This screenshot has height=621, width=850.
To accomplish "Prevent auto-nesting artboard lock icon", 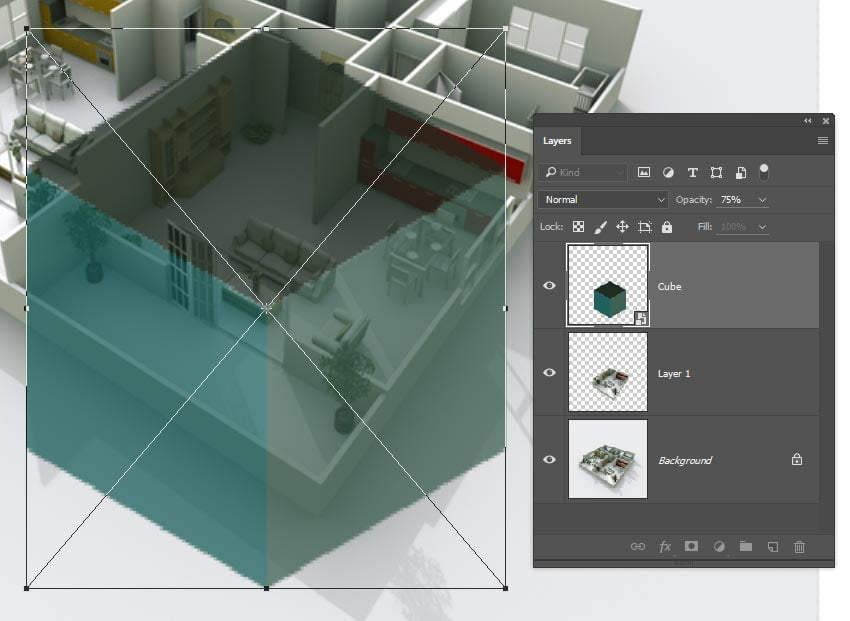I will 645,227.
